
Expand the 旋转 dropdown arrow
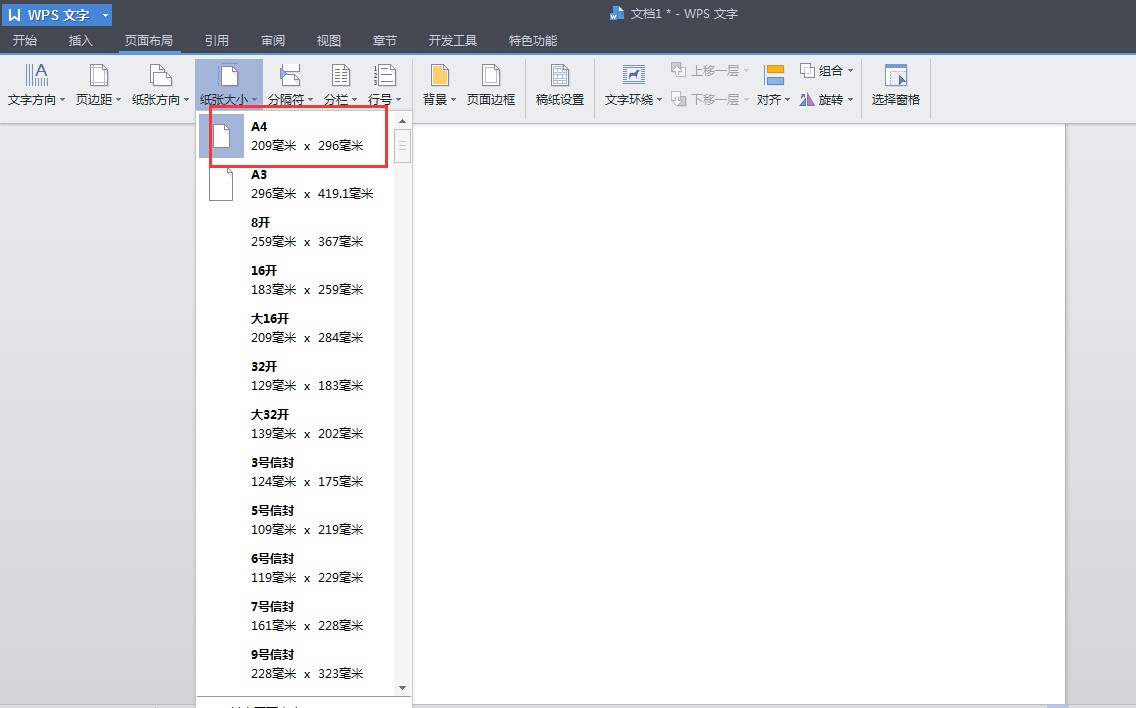851,100
